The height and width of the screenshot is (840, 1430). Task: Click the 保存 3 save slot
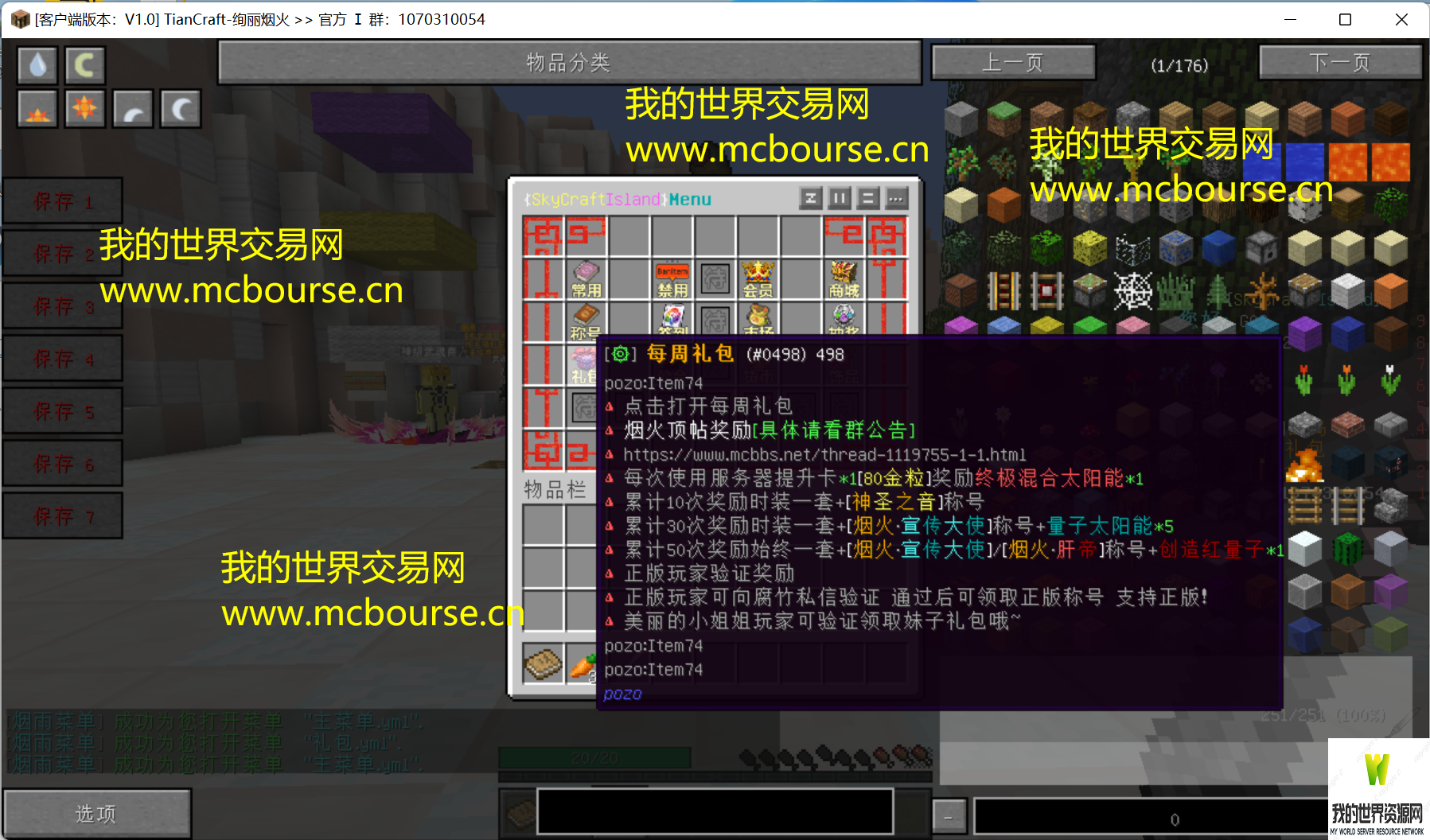(x=63, y=306)
